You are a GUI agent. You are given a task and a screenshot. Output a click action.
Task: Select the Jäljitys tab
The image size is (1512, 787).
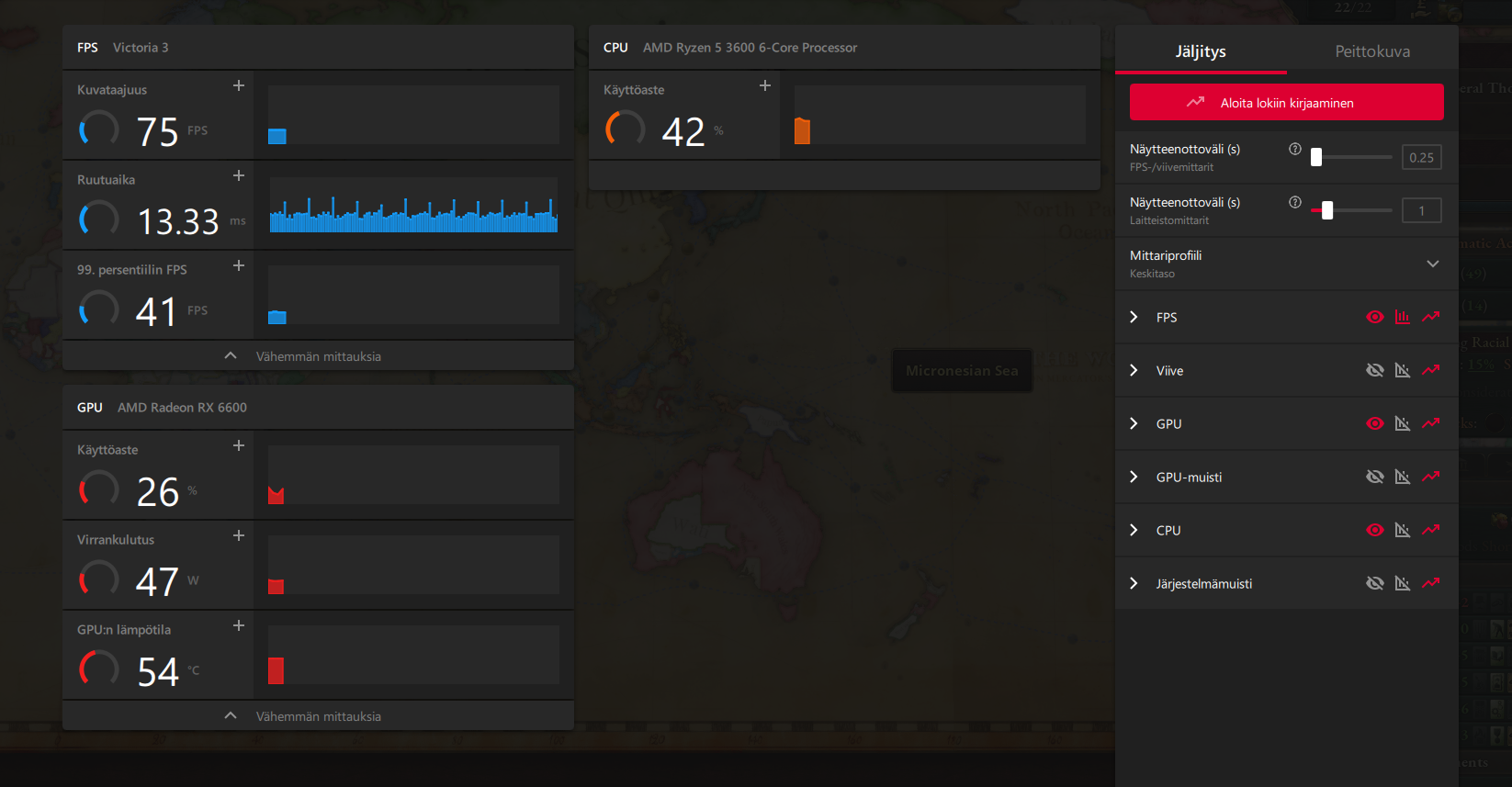(1201, 51)
